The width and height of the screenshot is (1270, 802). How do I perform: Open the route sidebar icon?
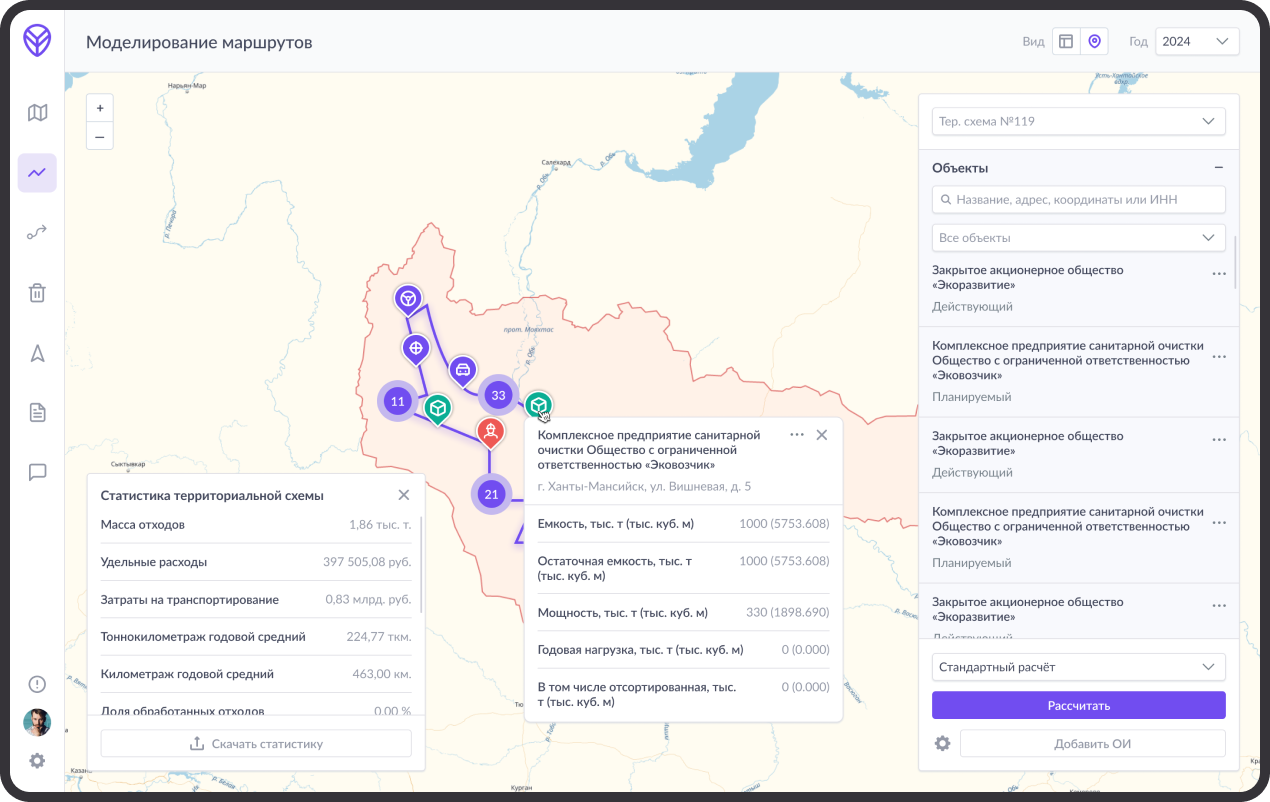coord(37,233)
